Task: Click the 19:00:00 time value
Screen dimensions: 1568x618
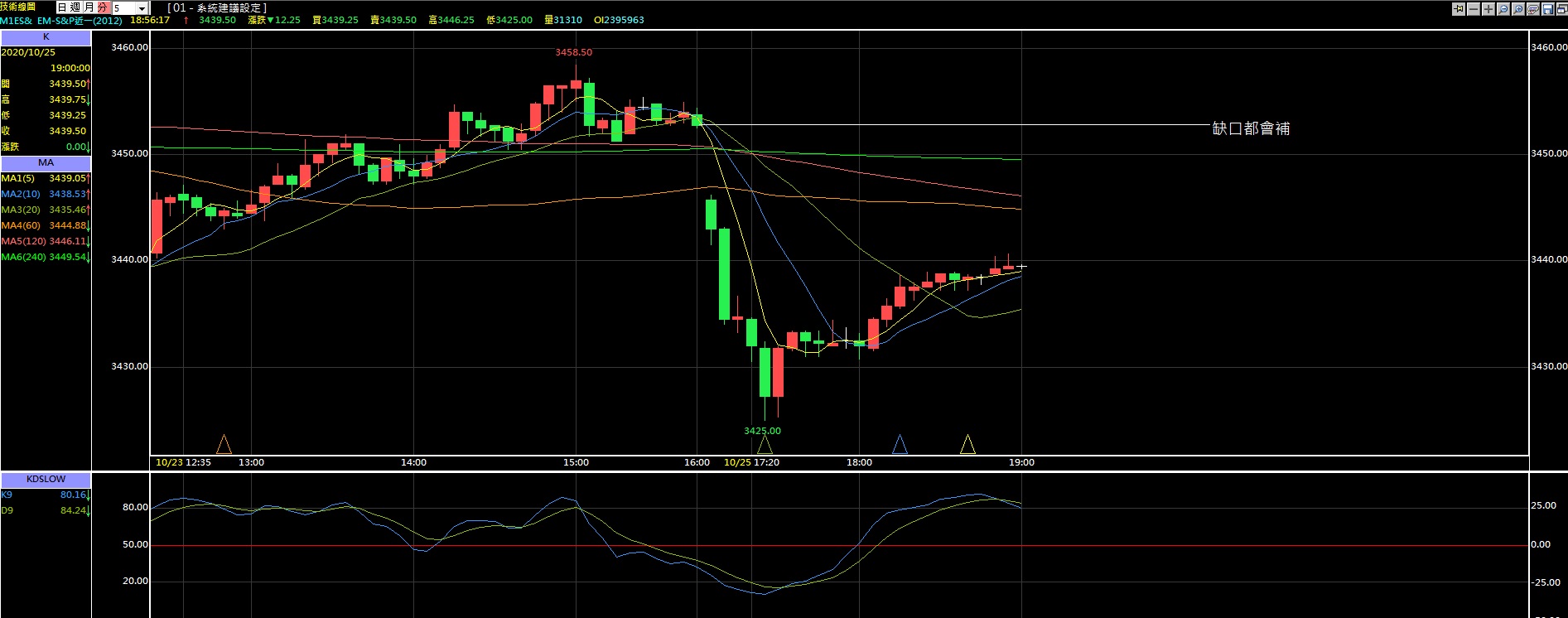Action: pos(70,68)
